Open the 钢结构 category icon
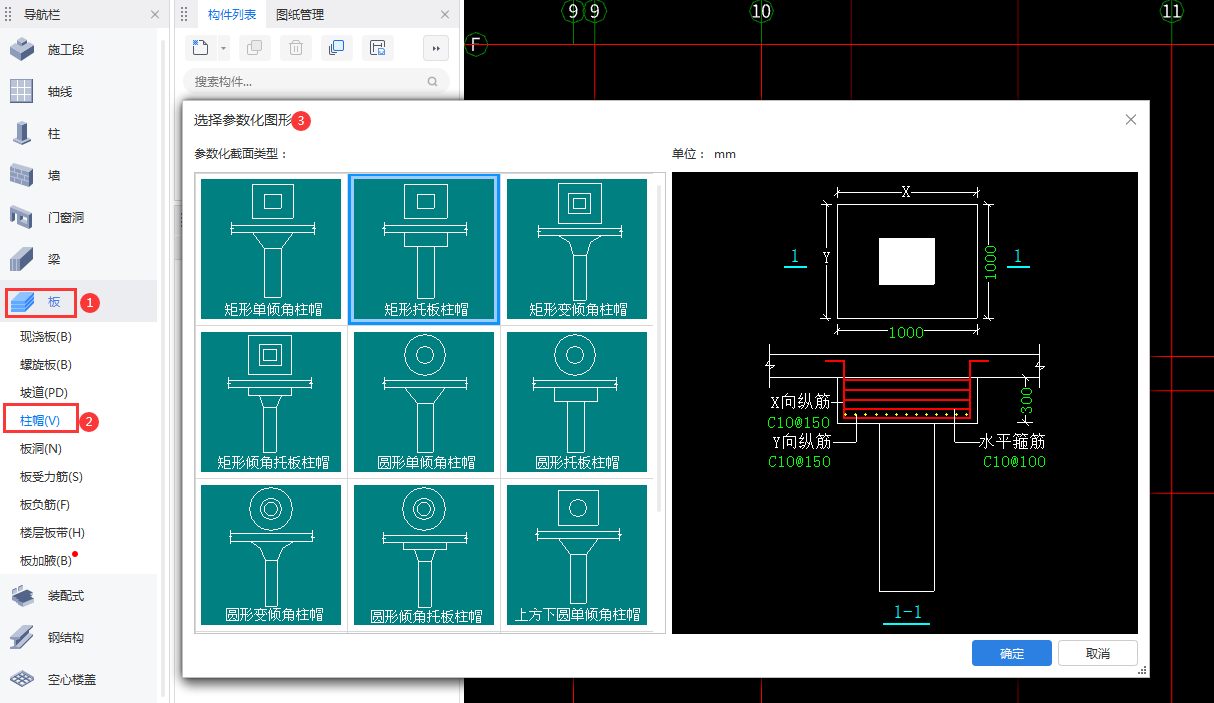1214x703 pixels. click(22, 637)
